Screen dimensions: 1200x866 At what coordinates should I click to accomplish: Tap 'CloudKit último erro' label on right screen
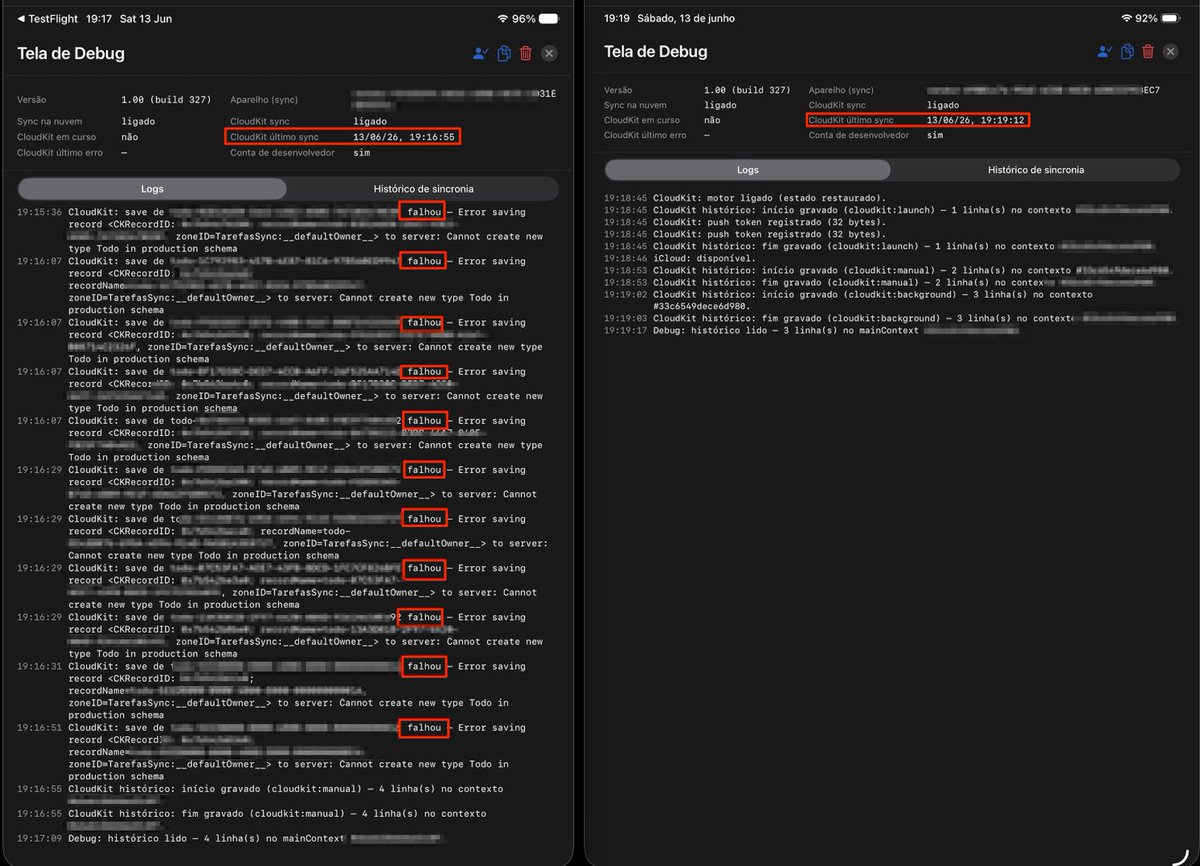645,135
